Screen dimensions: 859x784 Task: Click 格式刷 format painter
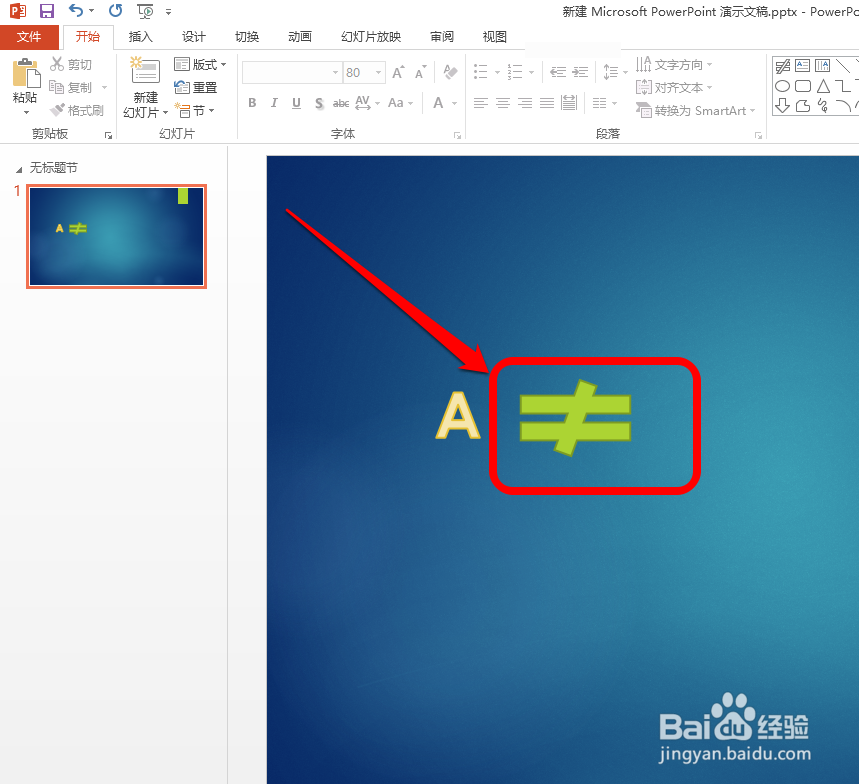click(77, 110)
